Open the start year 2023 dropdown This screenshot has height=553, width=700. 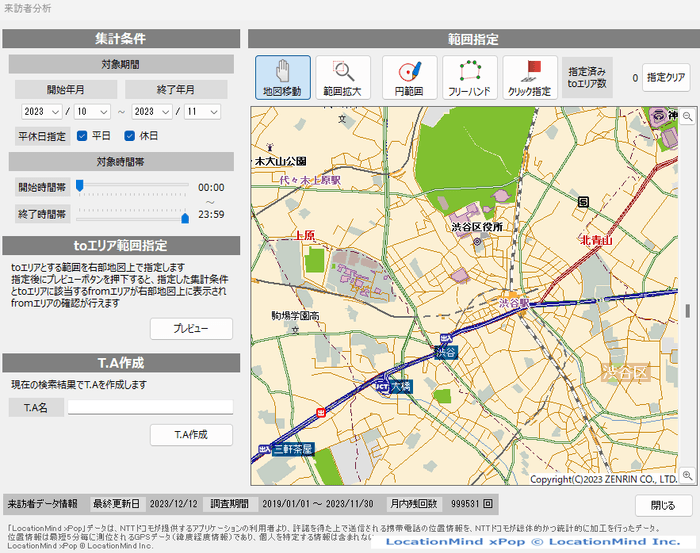click(44, 112)
